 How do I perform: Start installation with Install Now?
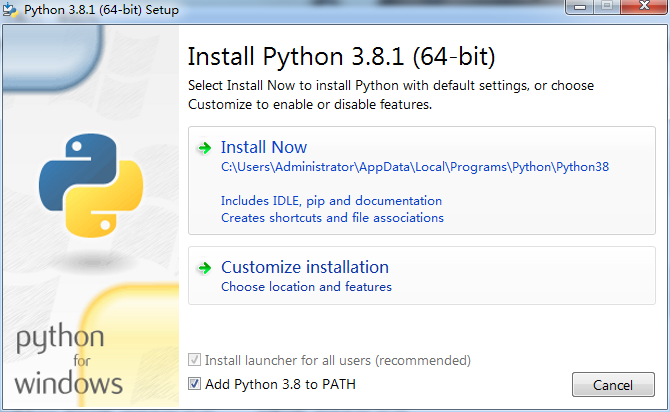422,180
